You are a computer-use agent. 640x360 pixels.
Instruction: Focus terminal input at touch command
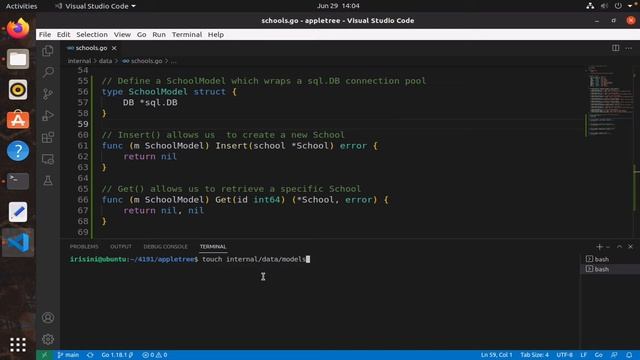coord(256,259)
